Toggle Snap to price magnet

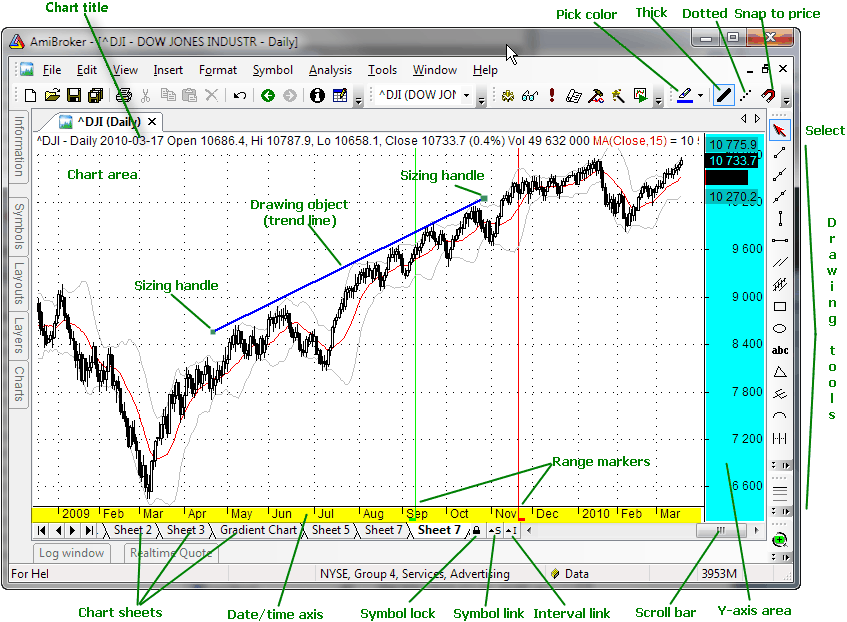click(767, 96)
